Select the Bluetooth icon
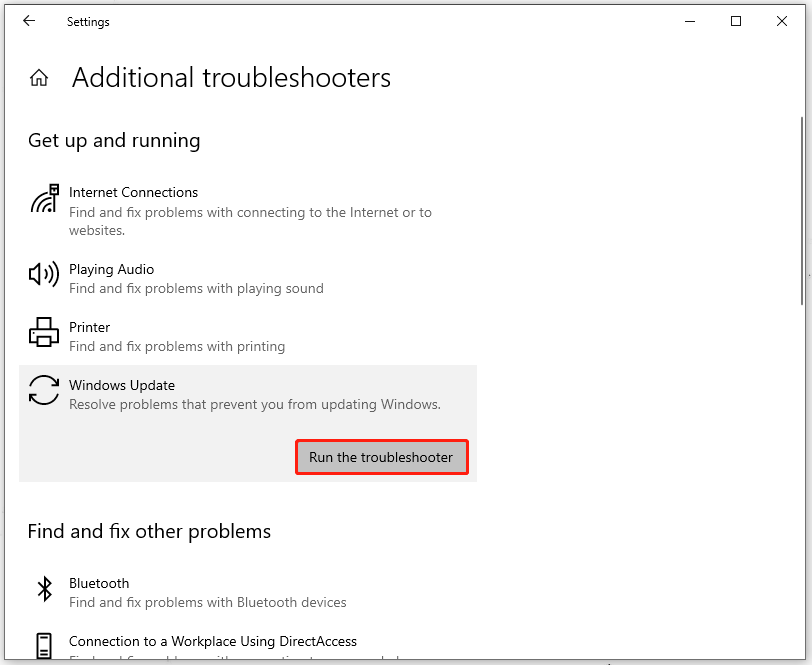Image resolution: width=812 pixels, height=665 pixels. (45, 589)
